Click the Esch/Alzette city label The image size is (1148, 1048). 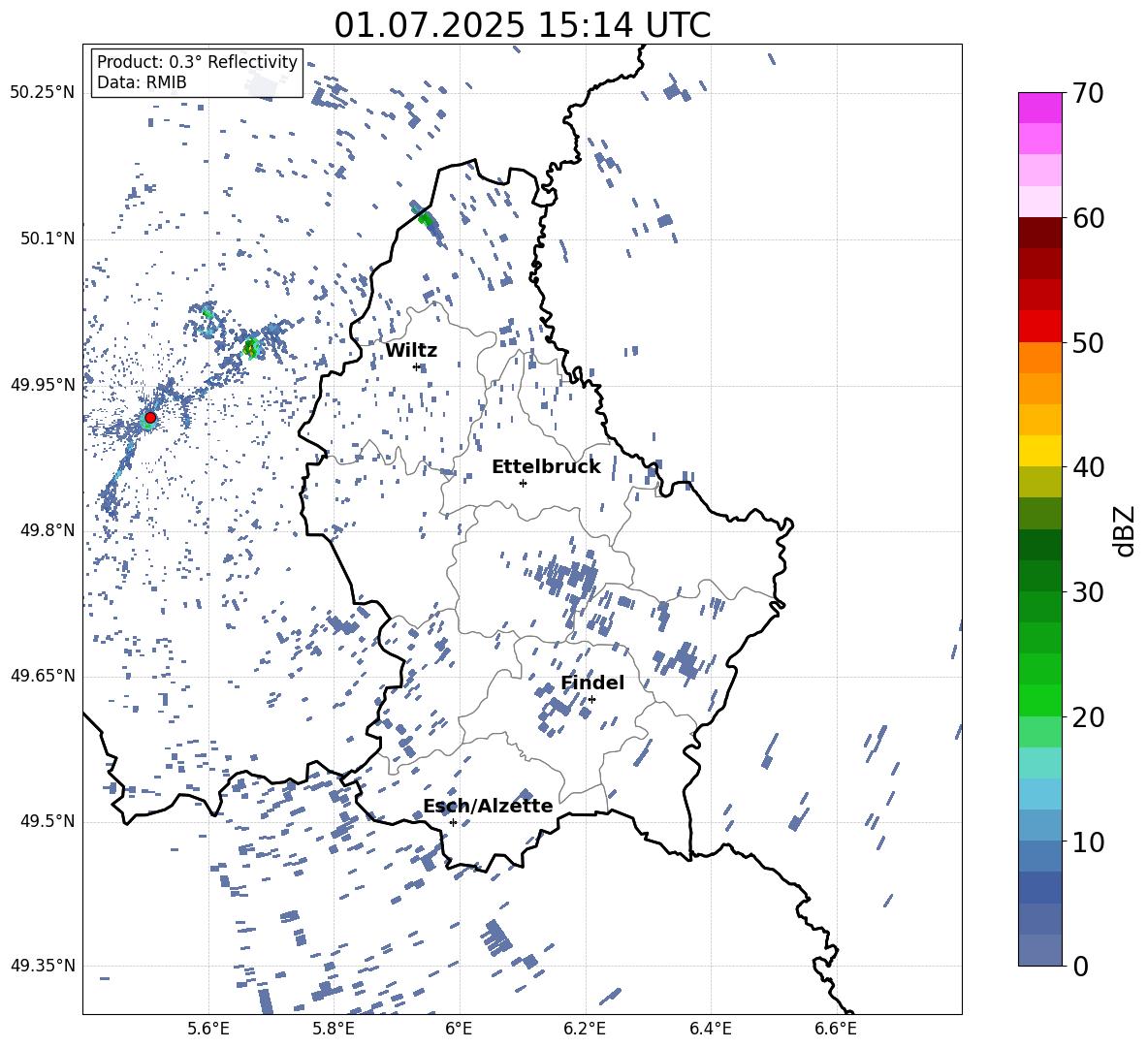(489, 806)
